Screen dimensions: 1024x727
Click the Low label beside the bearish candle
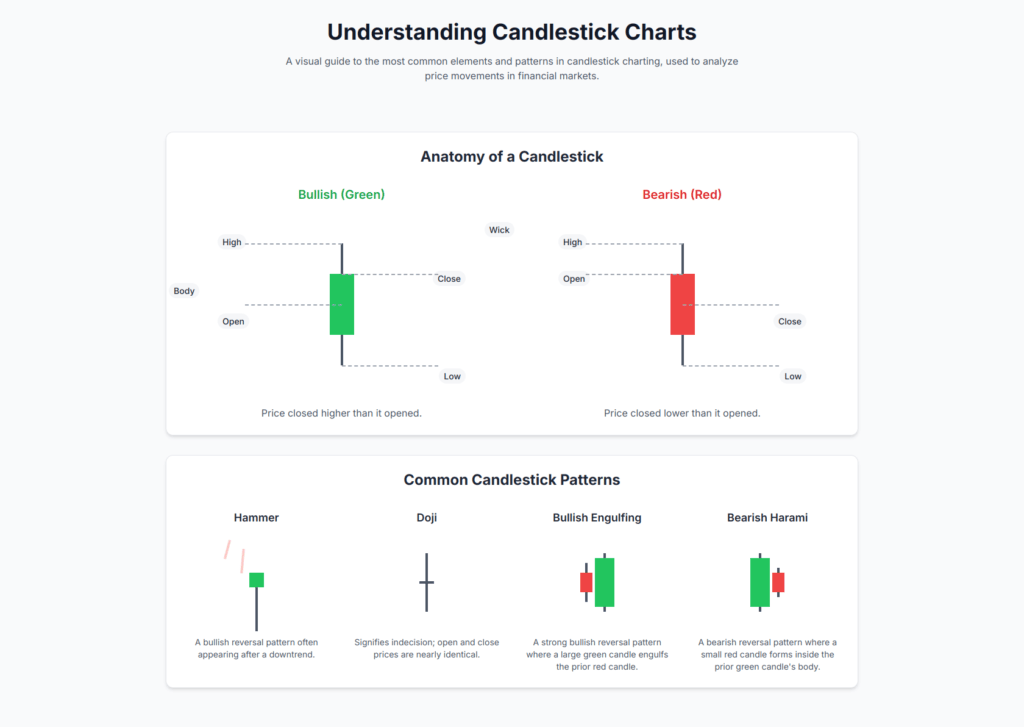tap(793, 376)
